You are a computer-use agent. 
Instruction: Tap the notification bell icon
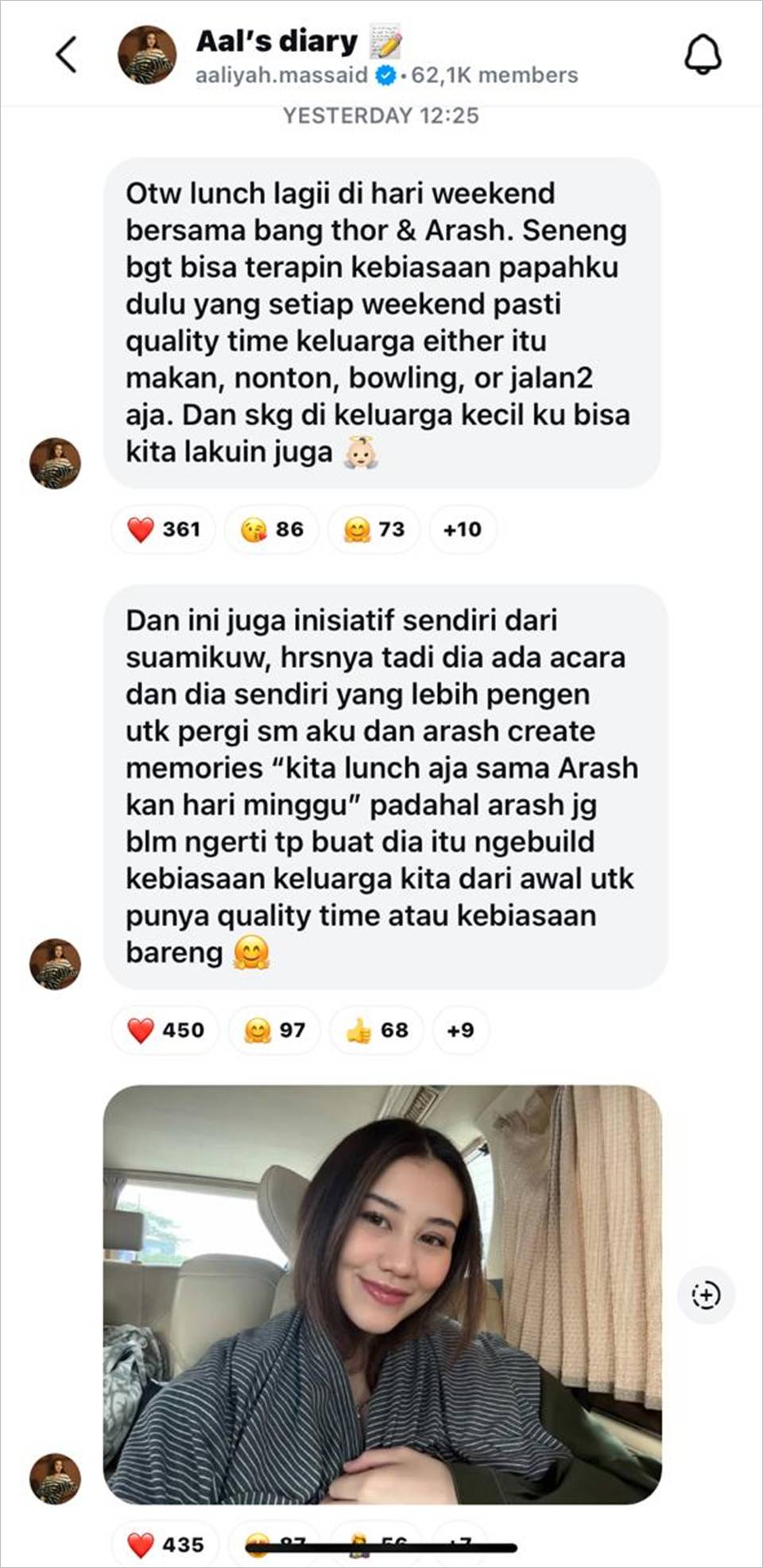coord(703,55)
